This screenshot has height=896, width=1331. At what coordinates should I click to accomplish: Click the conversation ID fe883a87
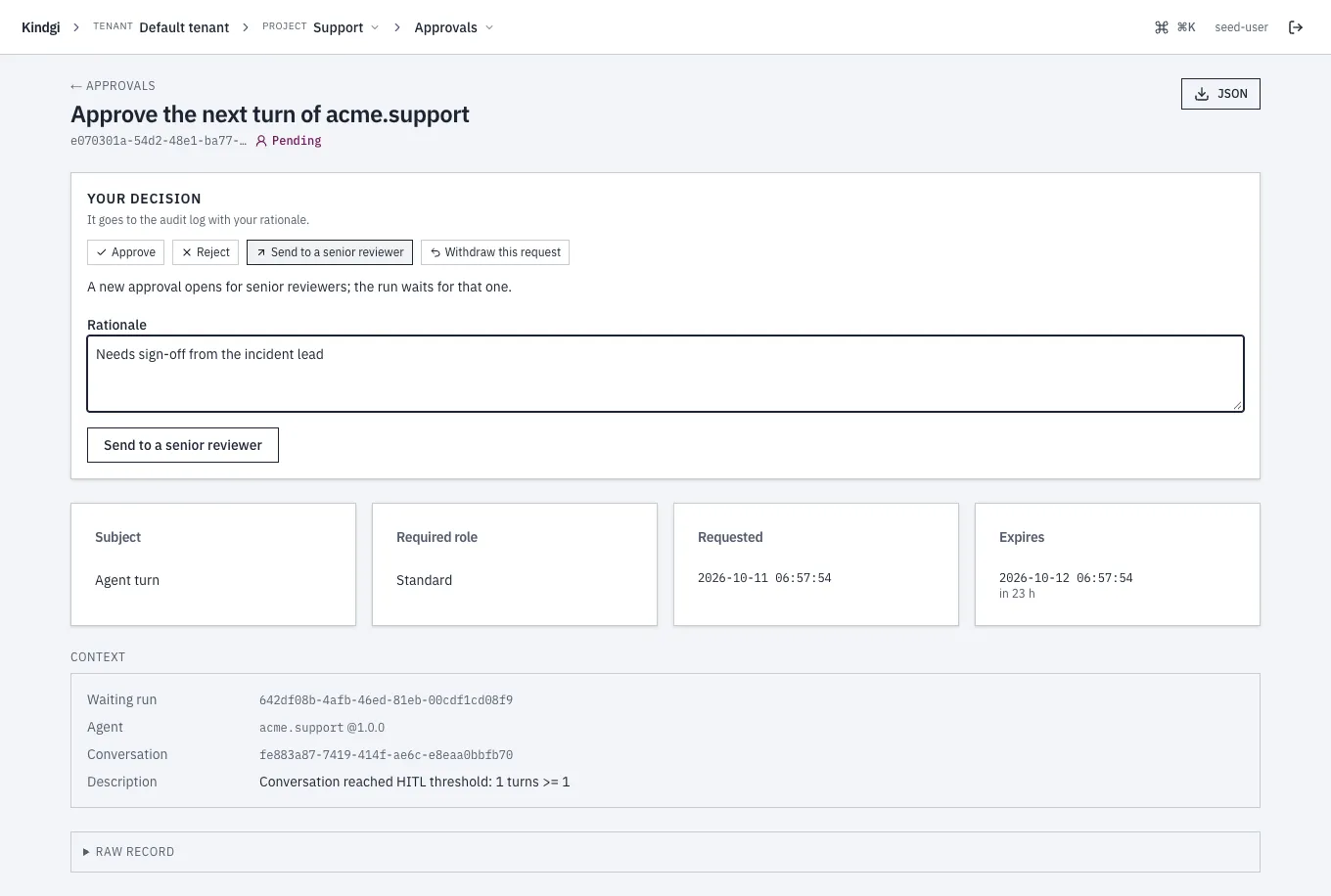(386, 755)
